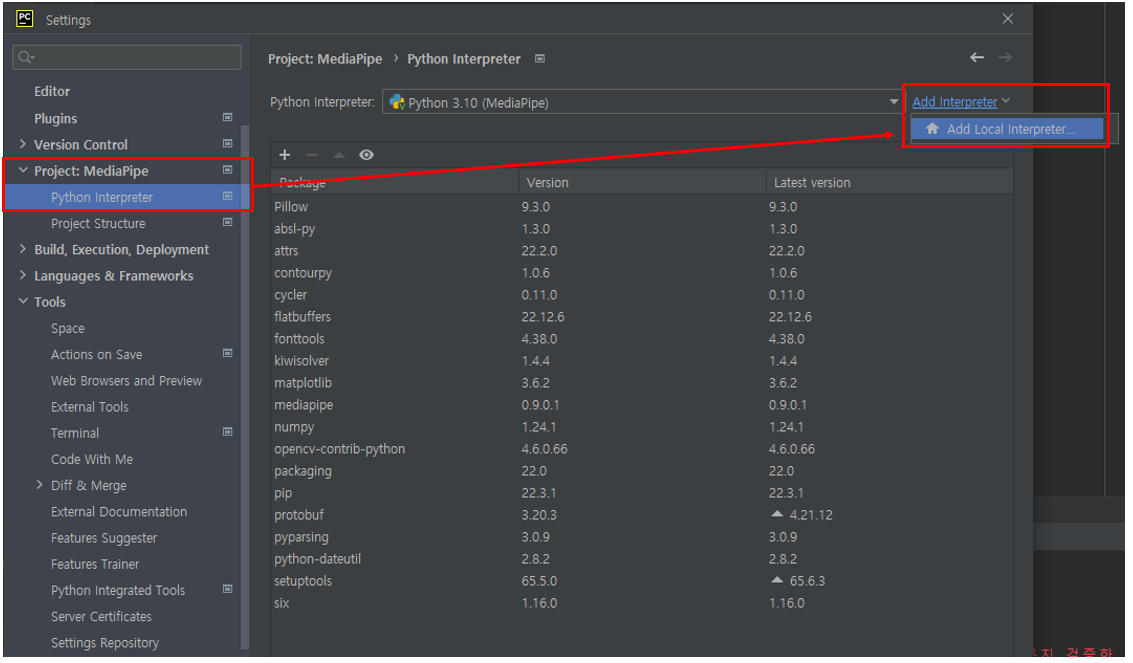Open External Documentation settings
The image size is (1133, 663).
(119, 512)
